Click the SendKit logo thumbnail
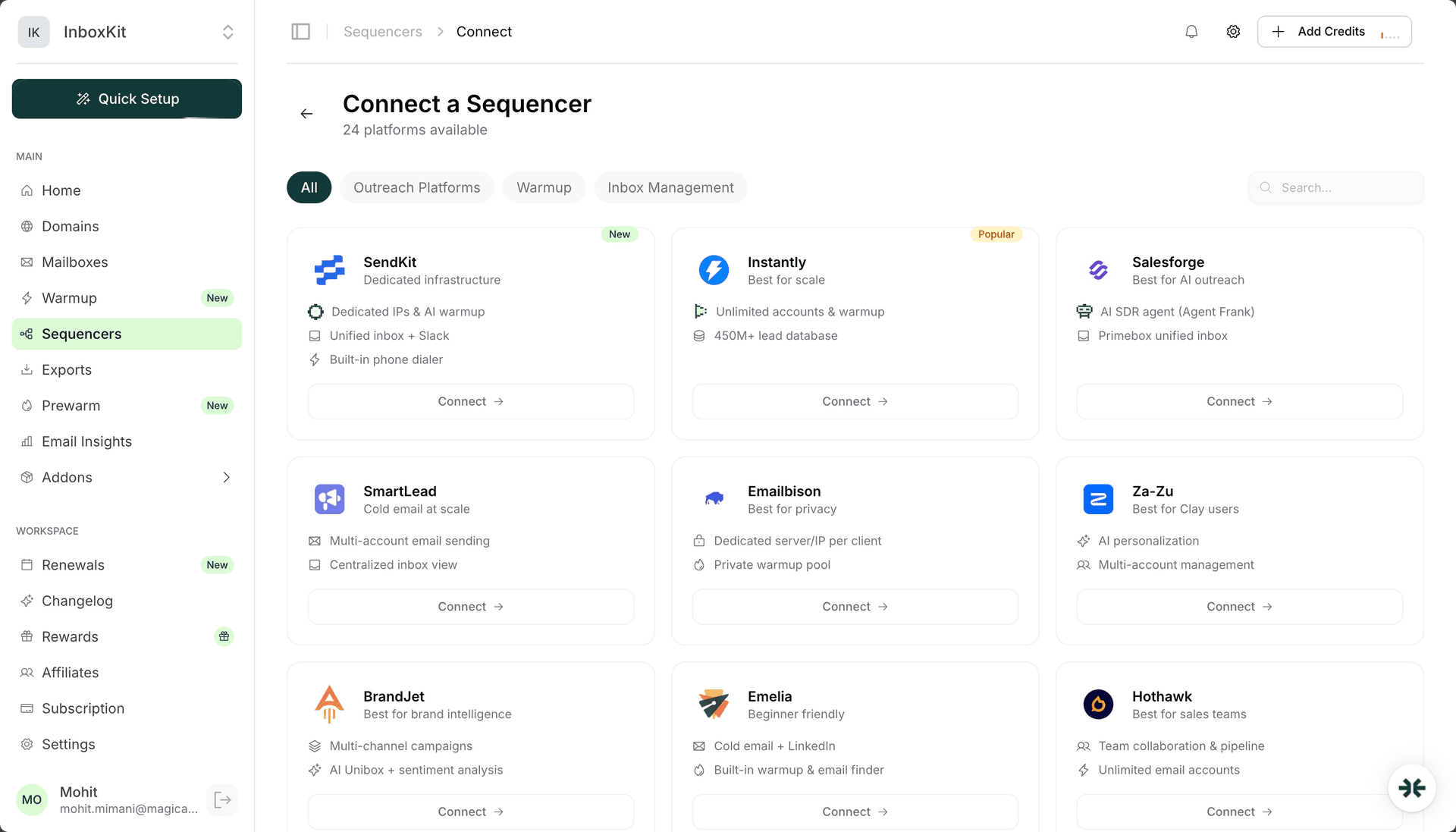 tap(329, 270)
